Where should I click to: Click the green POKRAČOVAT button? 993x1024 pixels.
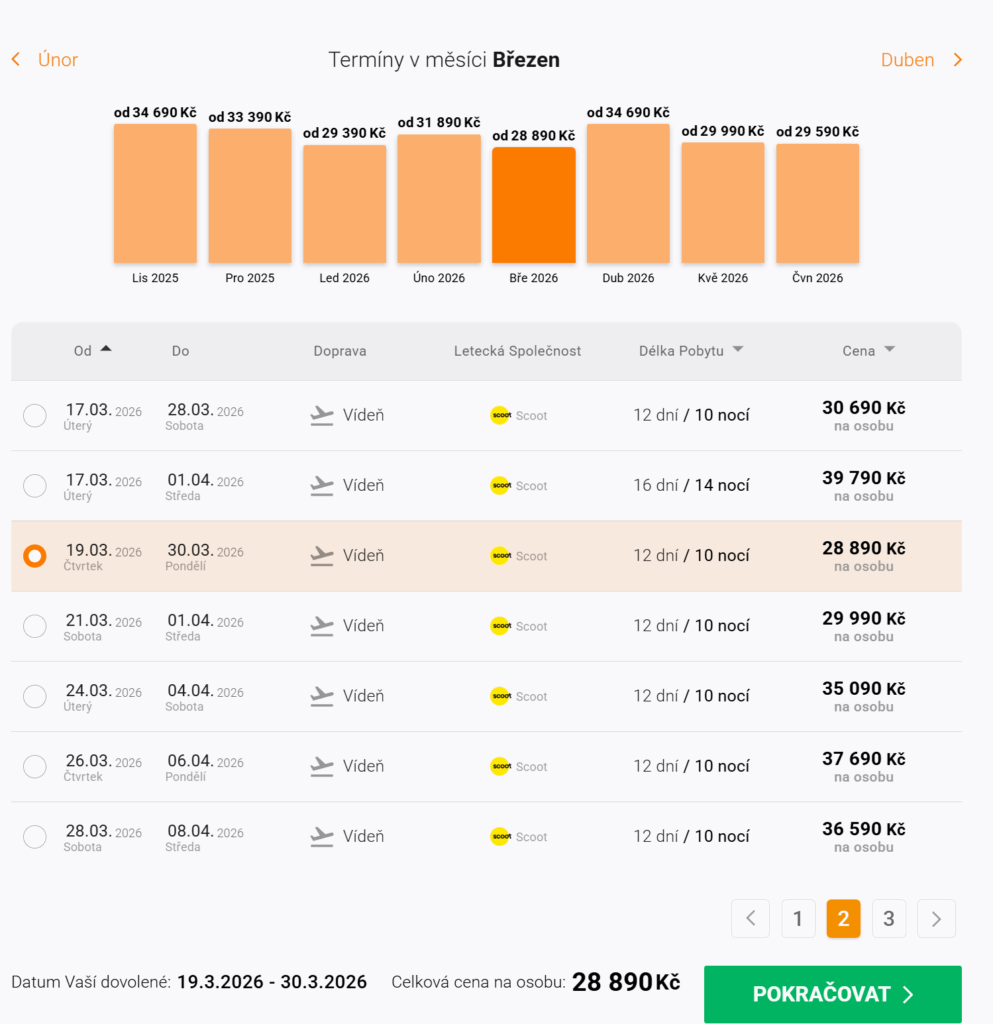tap(832, 994)
